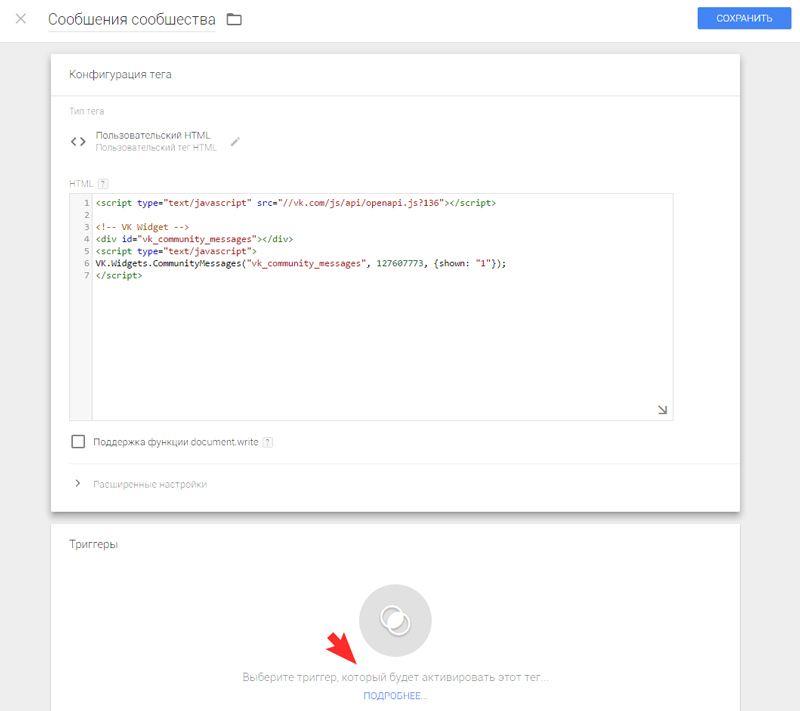Click the custom HTML tag type icon

click(78, 141)
